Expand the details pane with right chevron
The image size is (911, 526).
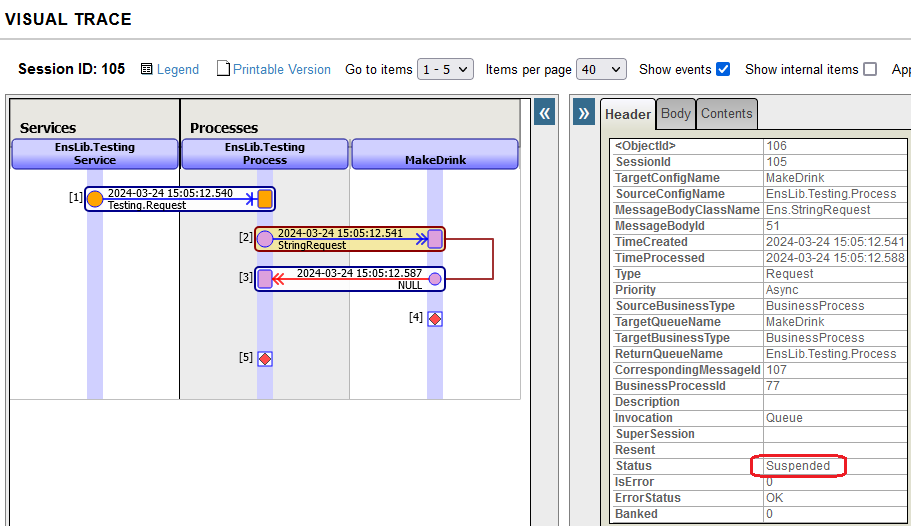584,113
